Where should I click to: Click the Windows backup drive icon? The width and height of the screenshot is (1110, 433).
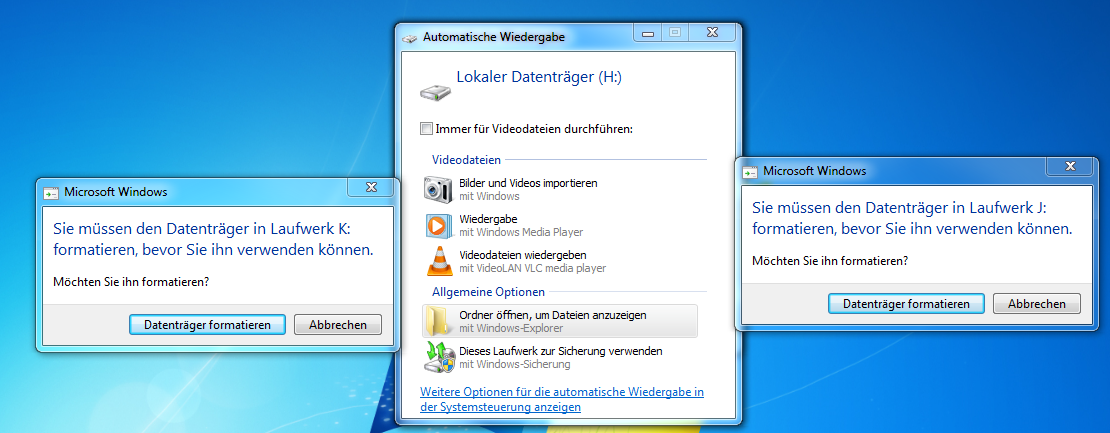[x=439, y=357]
